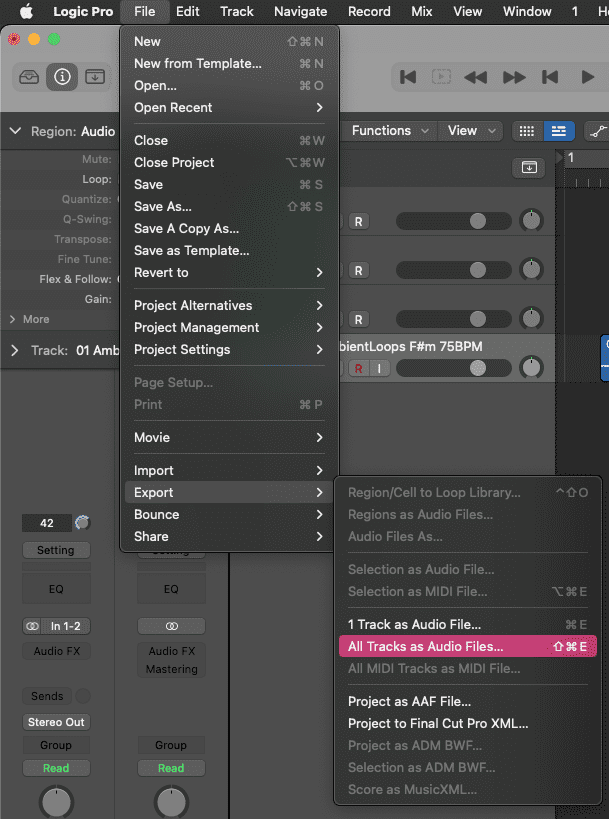The height and width of the screenshot is (819, 609).
Task: Open the Import submenu
Action: tap(229, 471)
